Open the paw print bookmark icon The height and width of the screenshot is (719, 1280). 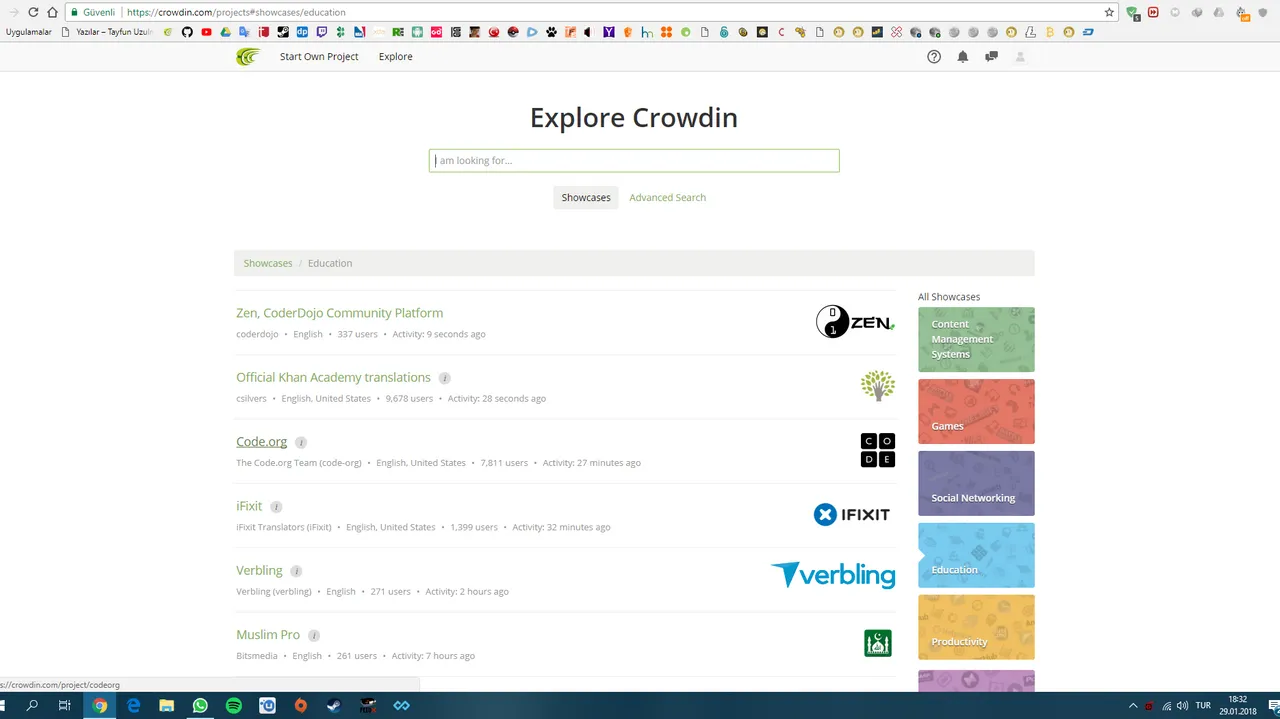point(551,32)
